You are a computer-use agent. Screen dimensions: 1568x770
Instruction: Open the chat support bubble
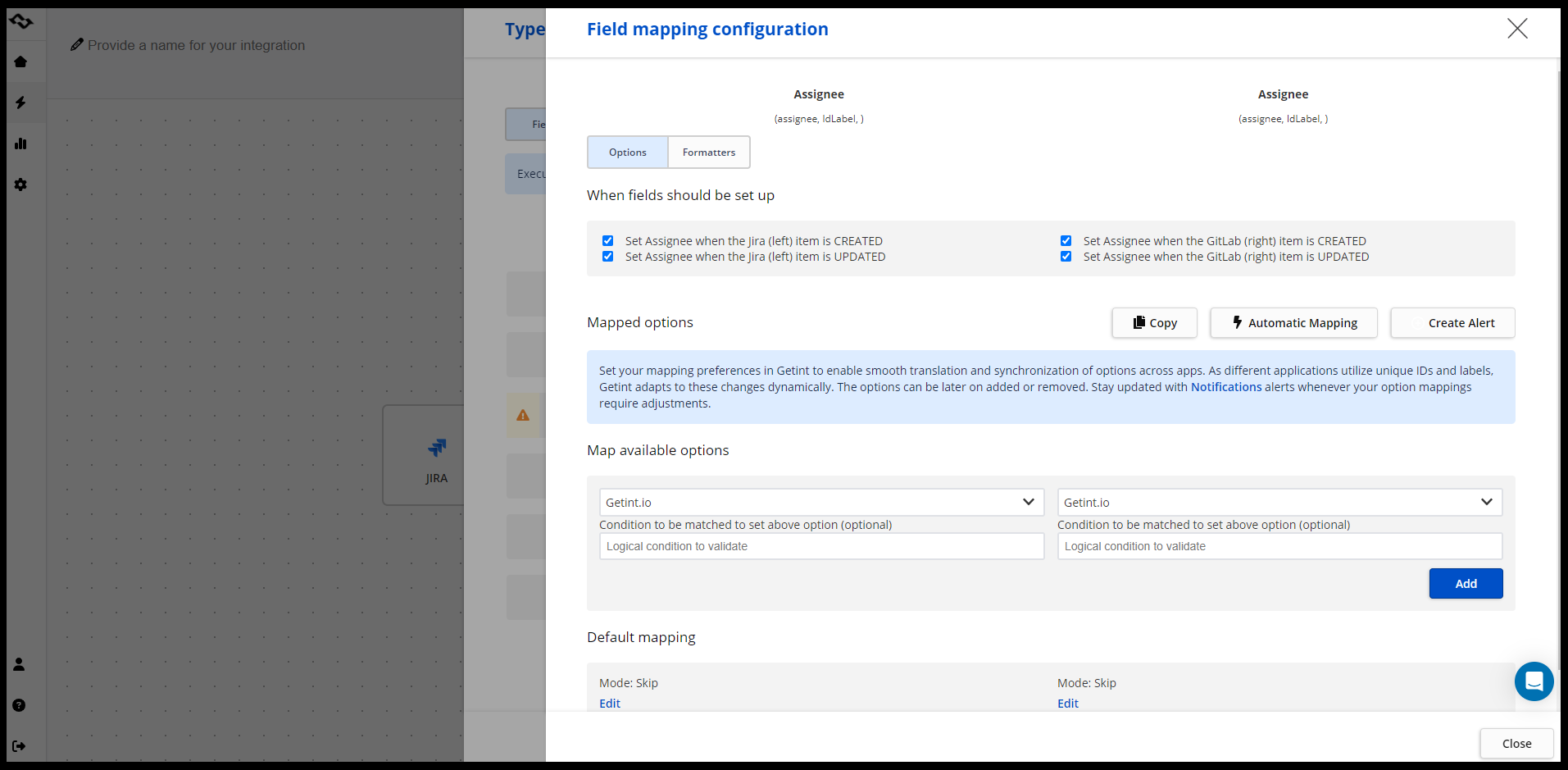coord(1534,681)
